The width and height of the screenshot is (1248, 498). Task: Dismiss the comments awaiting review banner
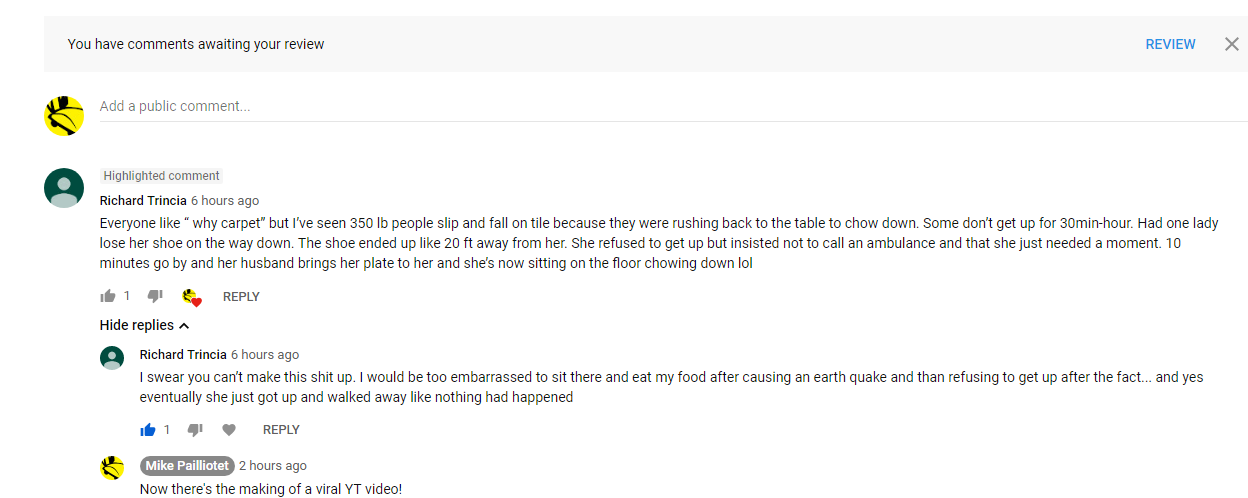coord(1231,44)
